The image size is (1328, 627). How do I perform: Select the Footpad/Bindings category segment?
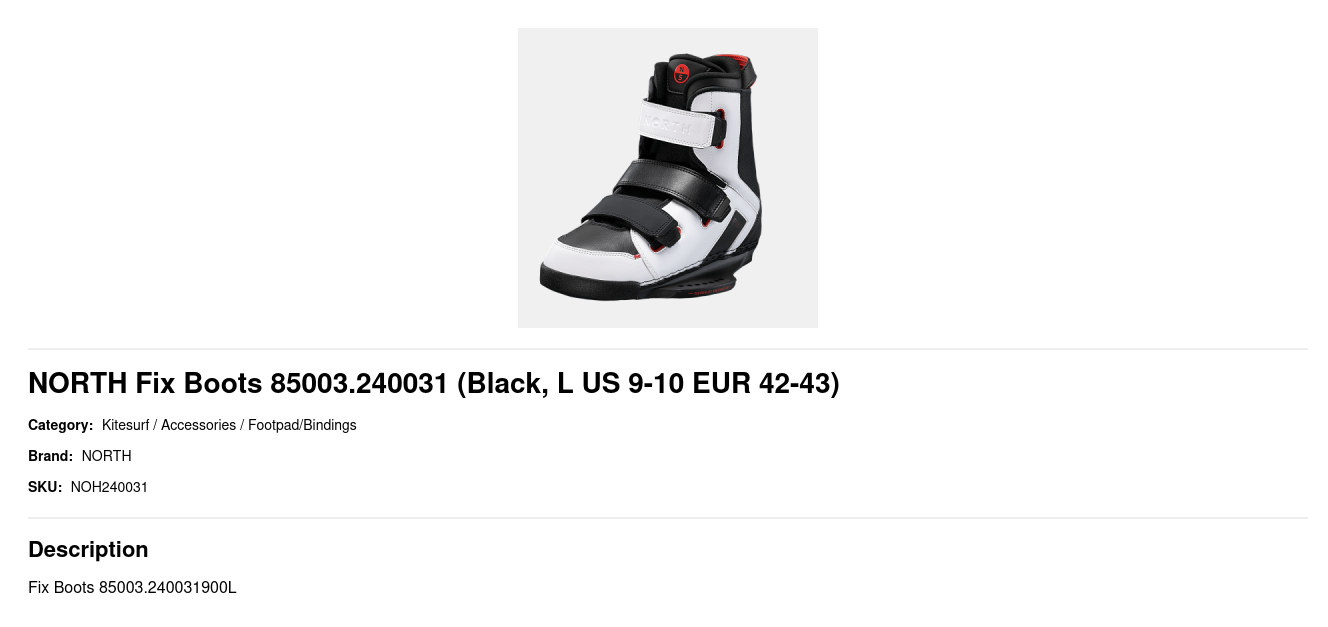pyautogui.click(x=302, y=425)
